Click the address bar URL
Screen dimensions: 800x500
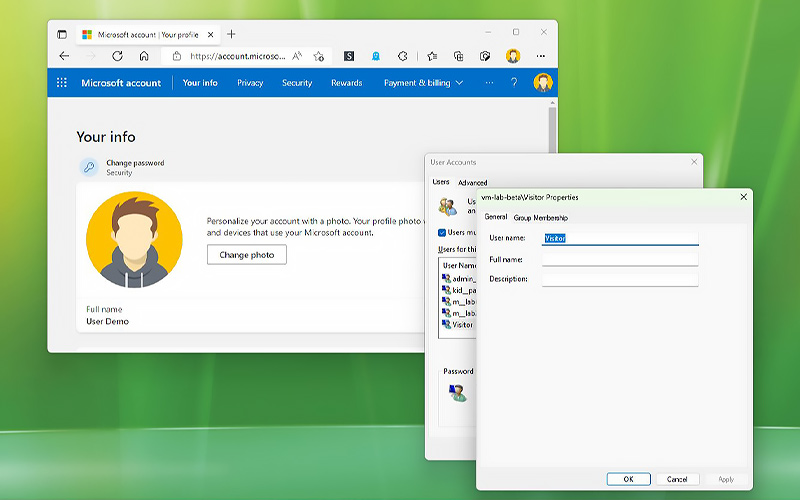[x=237, y=56]
